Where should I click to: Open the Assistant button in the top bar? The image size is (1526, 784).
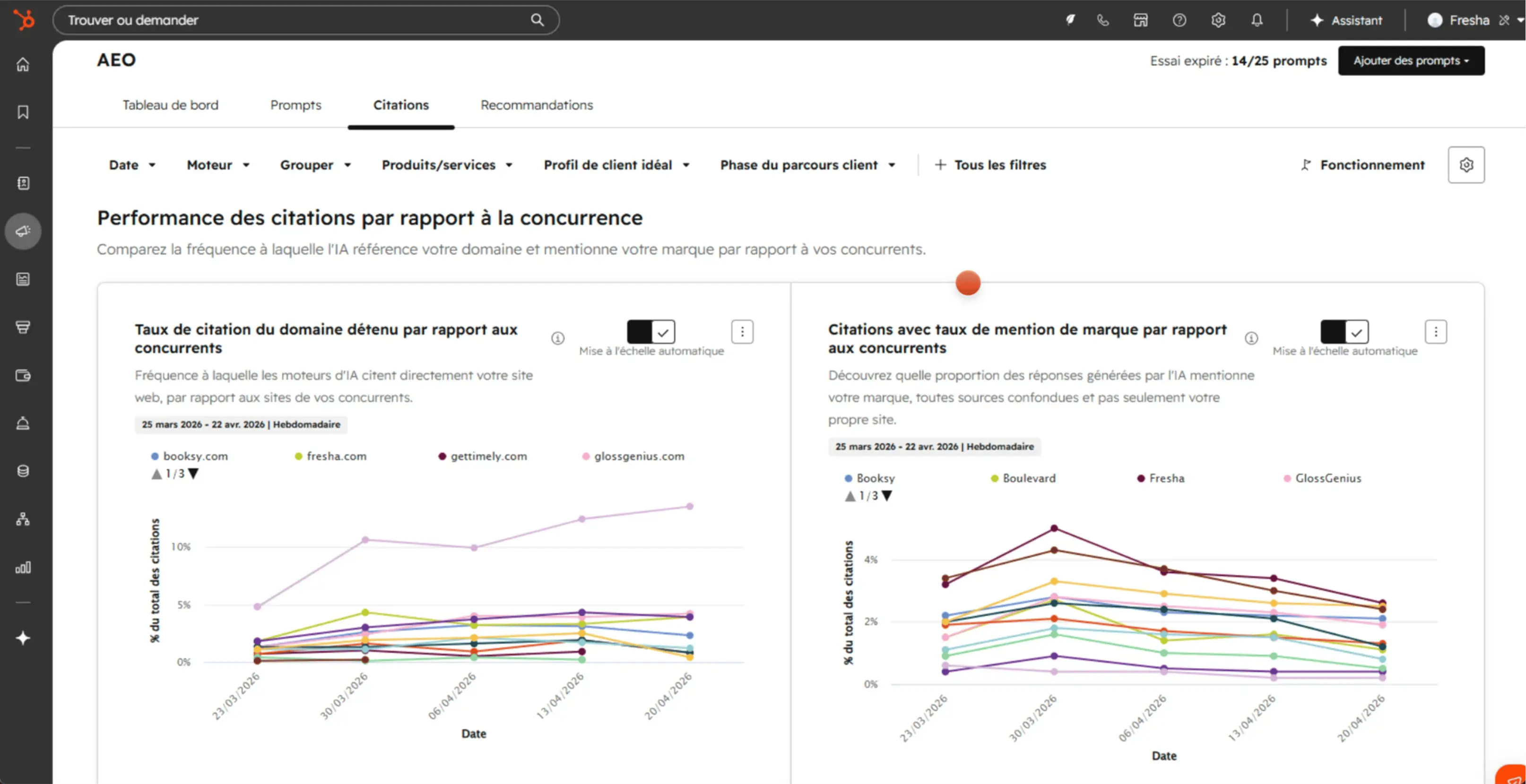(1346, 20)
